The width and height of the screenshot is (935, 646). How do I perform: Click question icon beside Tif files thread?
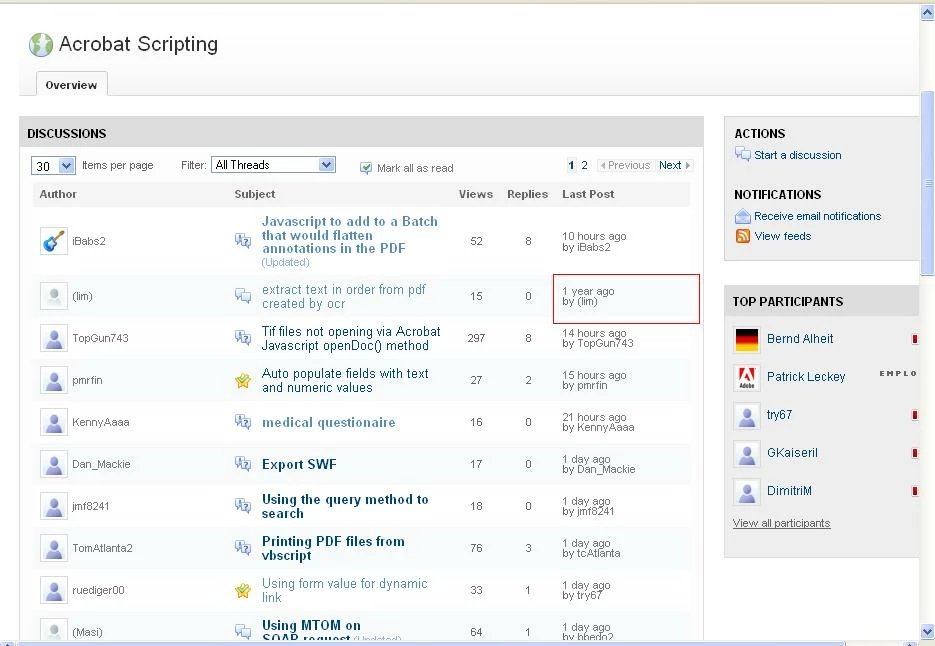243,338
